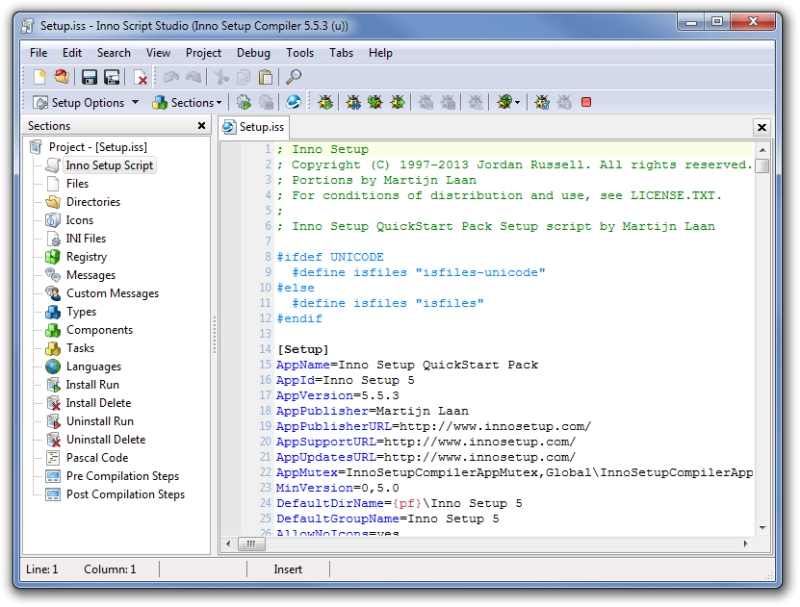Click the Registry cube icon in Sections tree
The image size is (800, 607).
tap(53, 257)
